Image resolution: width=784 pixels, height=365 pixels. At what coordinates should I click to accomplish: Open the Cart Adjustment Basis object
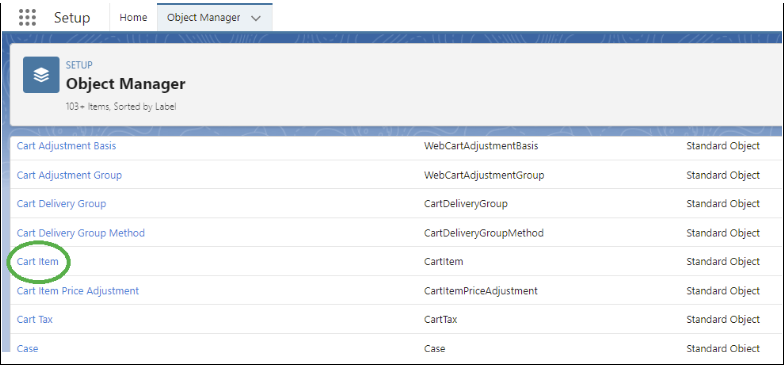coord(66,146)
